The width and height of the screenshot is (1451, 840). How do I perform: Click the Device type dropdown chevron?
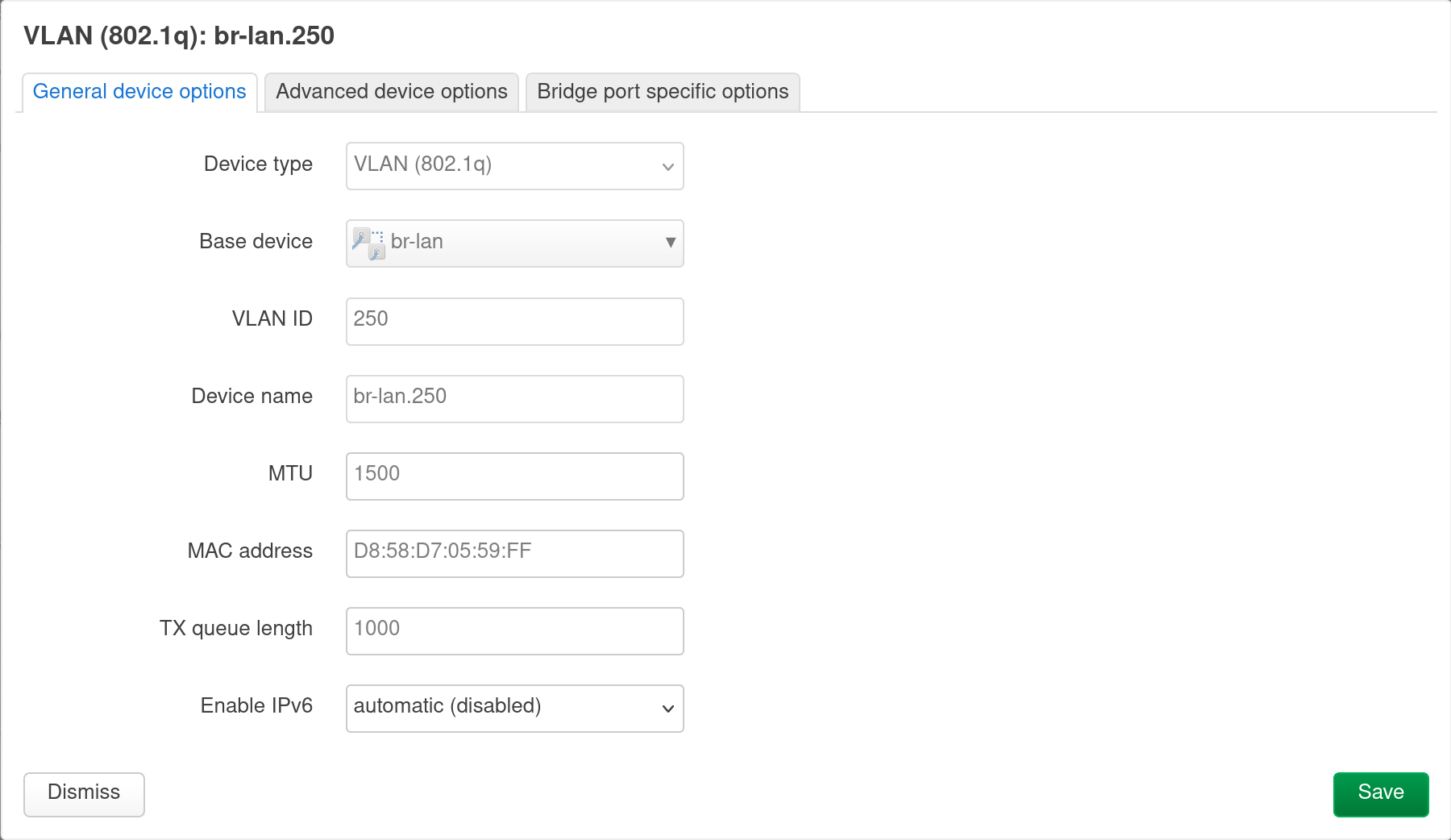(667, 166)
